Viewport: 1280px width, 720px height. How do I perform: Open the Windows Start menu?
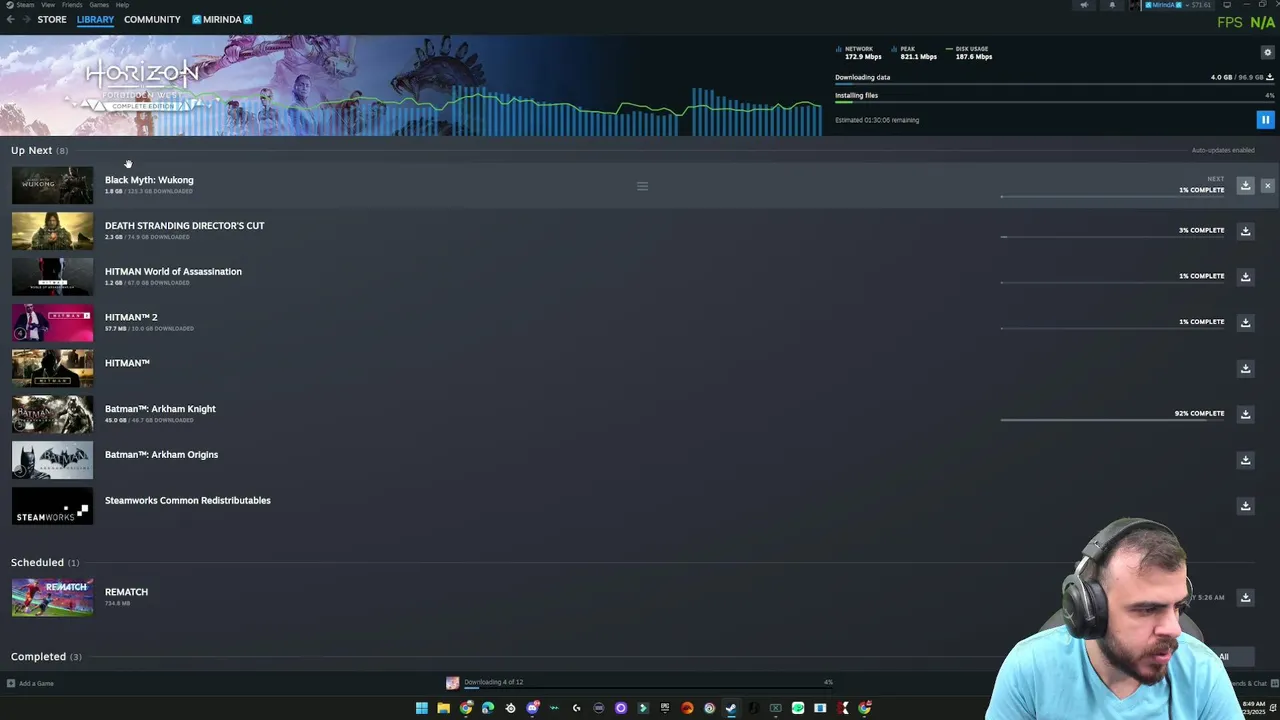(421, 708)
